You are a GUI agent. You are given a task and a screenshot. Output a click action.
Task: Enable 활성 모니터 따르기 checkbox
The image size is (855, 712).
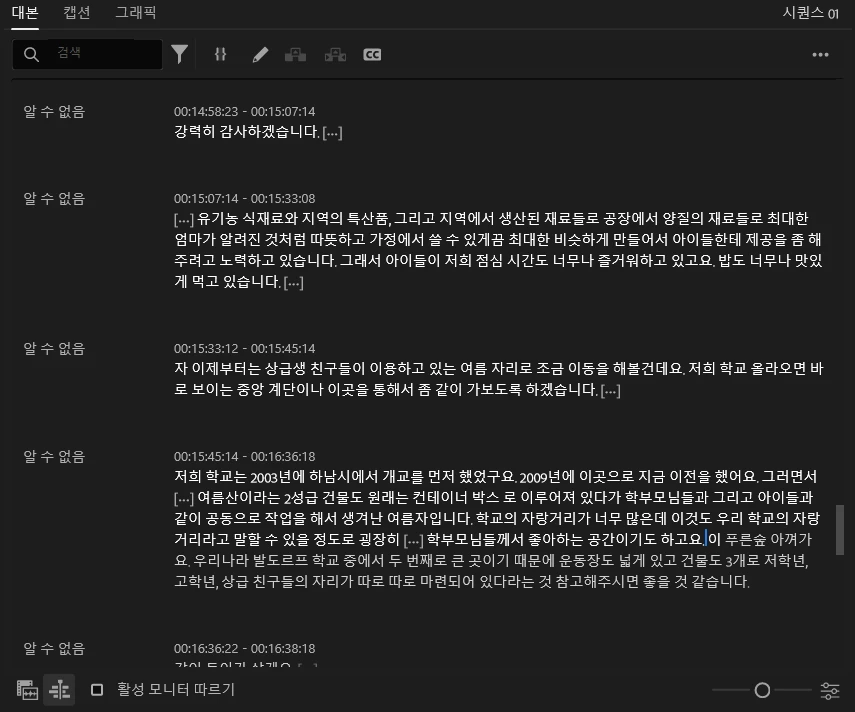coord(97,690)
